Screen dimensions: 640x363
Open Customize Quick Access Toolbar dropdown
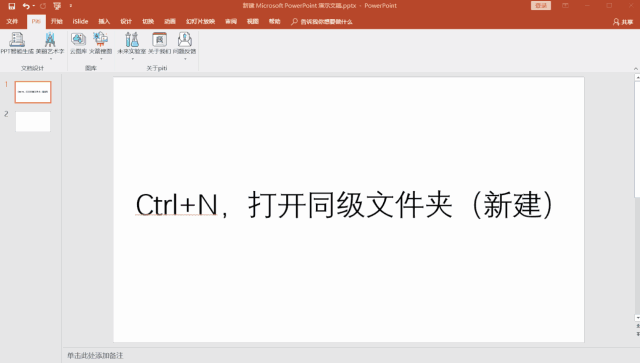(x=71, y=6)
